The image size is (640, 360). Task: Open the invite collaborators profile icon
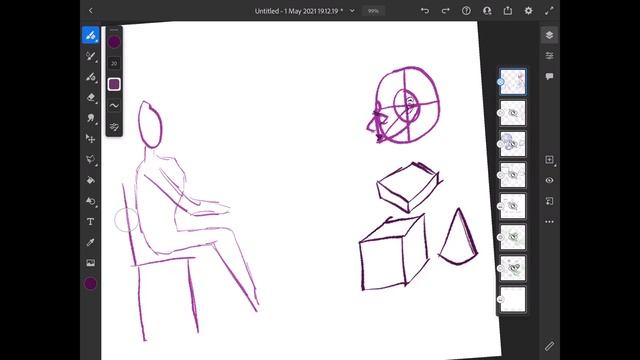(487, 11)
